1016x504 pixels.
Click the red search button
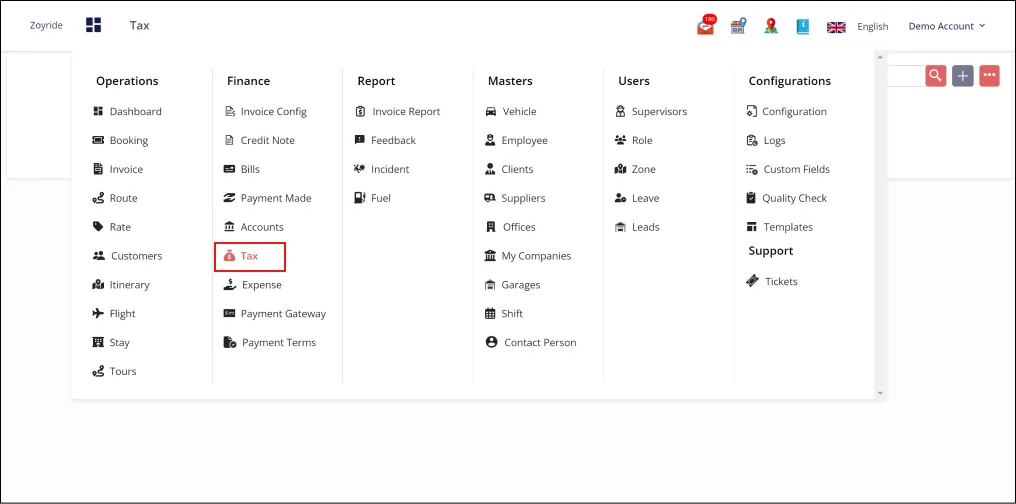point(936,76)
